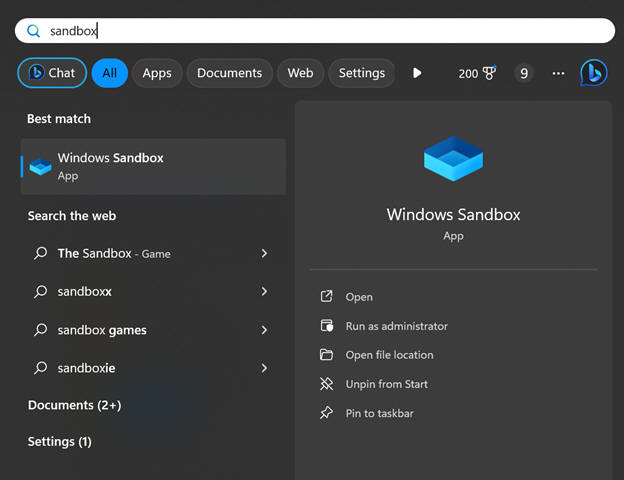Viewport: 624px width, 480px height.
Task: Open the Windows Sandbox best match result
Action: [x=153, y=167]
